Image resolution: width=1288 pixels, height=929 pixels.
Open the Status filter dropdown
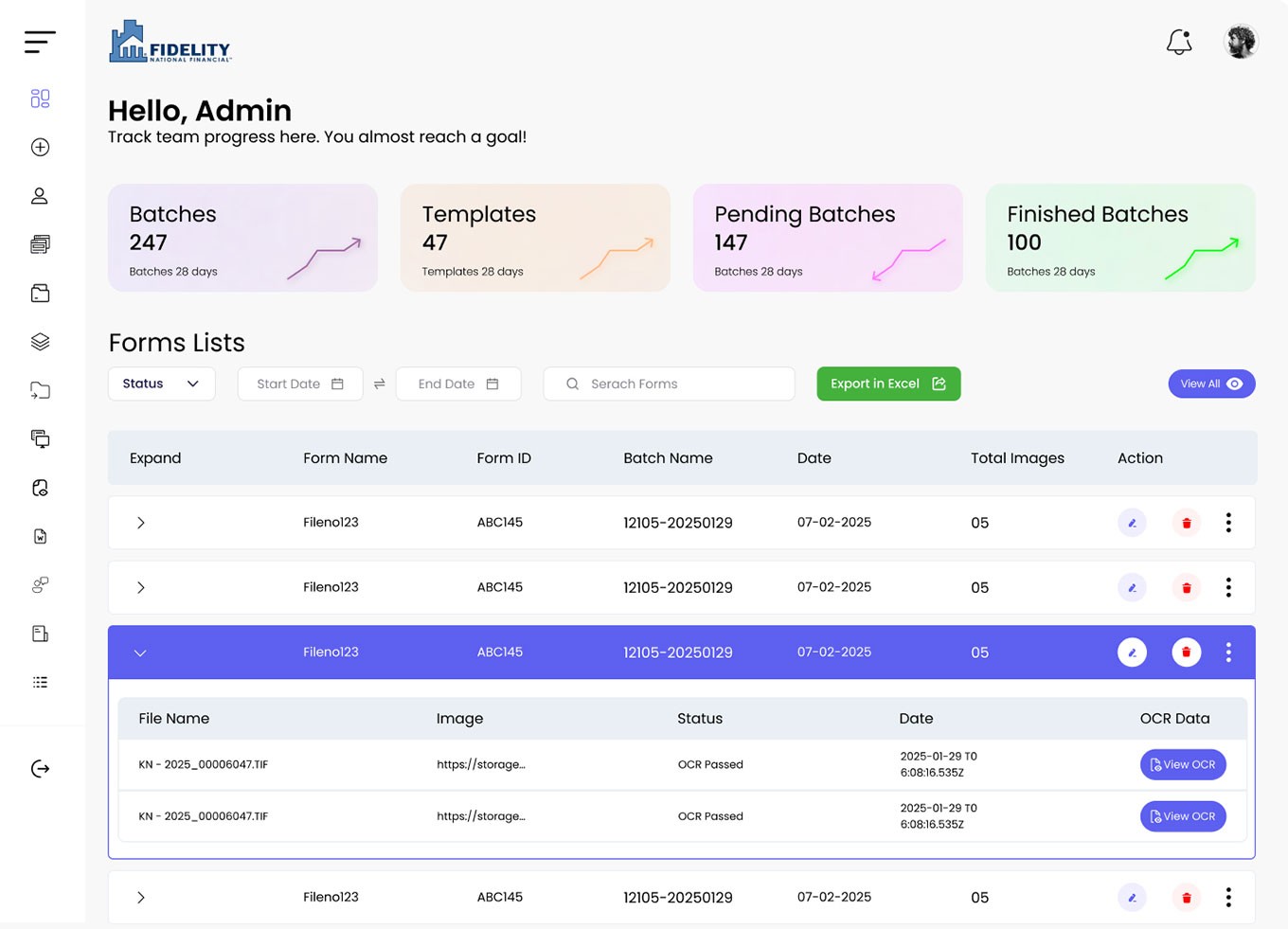[x=161, y=384]
